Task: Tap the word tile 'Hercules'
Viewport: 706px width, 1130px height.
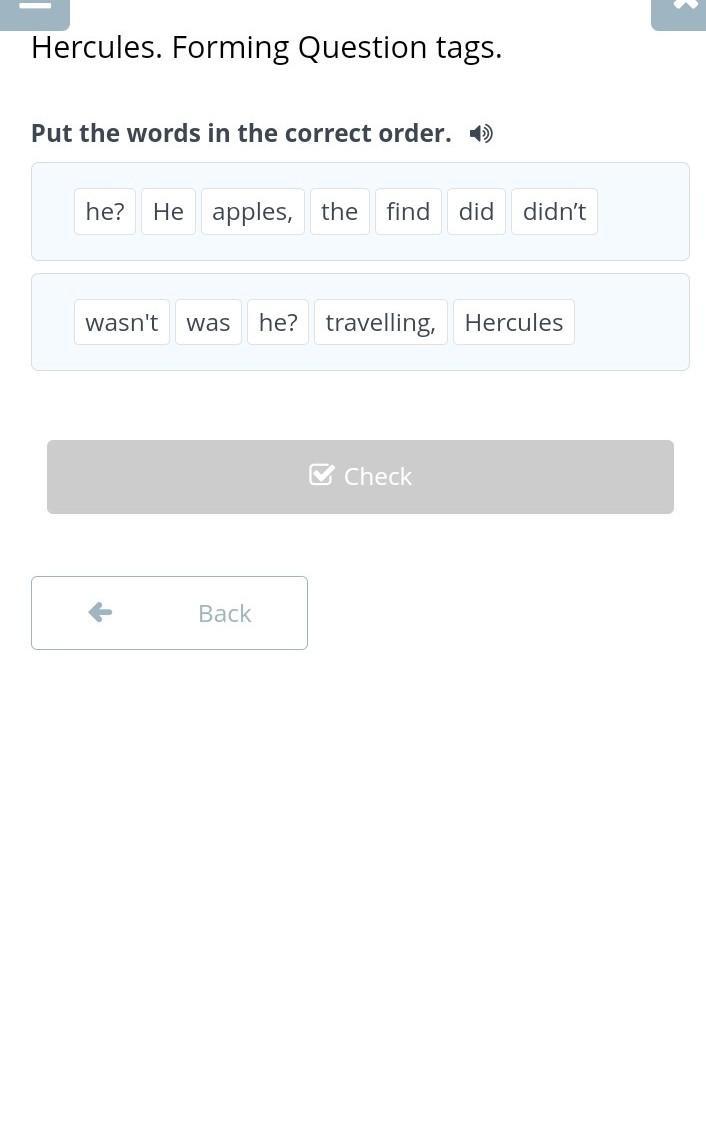Action: tap(513, 322)
